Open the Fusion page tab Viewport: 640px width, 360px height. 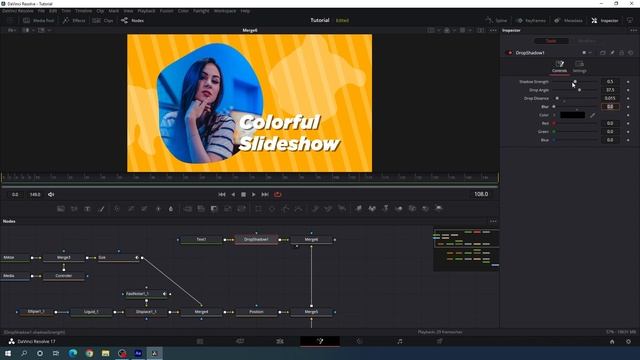tap(320, 341)
